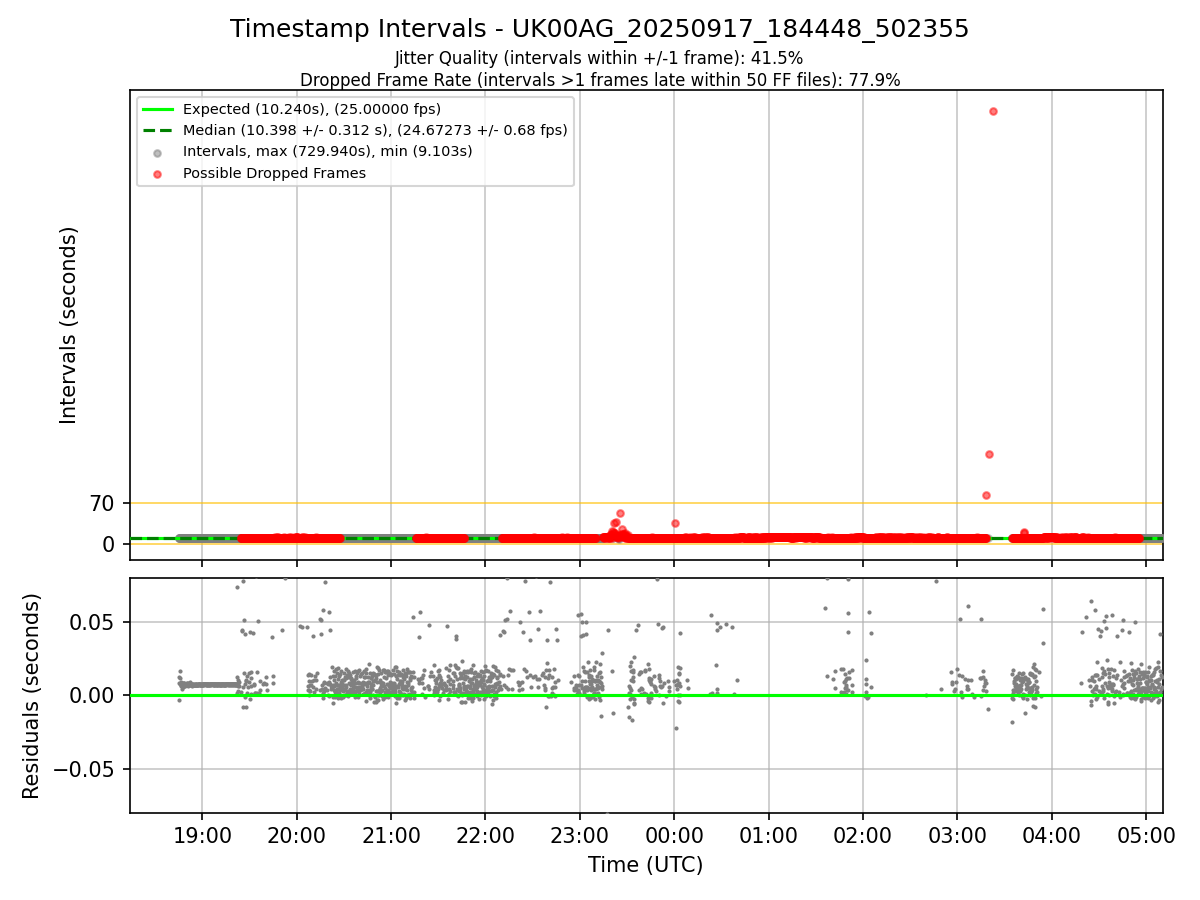1200x900 pixels.
Task: Click the flat gray residual segment after 19:00
Action: pos(211,685)
